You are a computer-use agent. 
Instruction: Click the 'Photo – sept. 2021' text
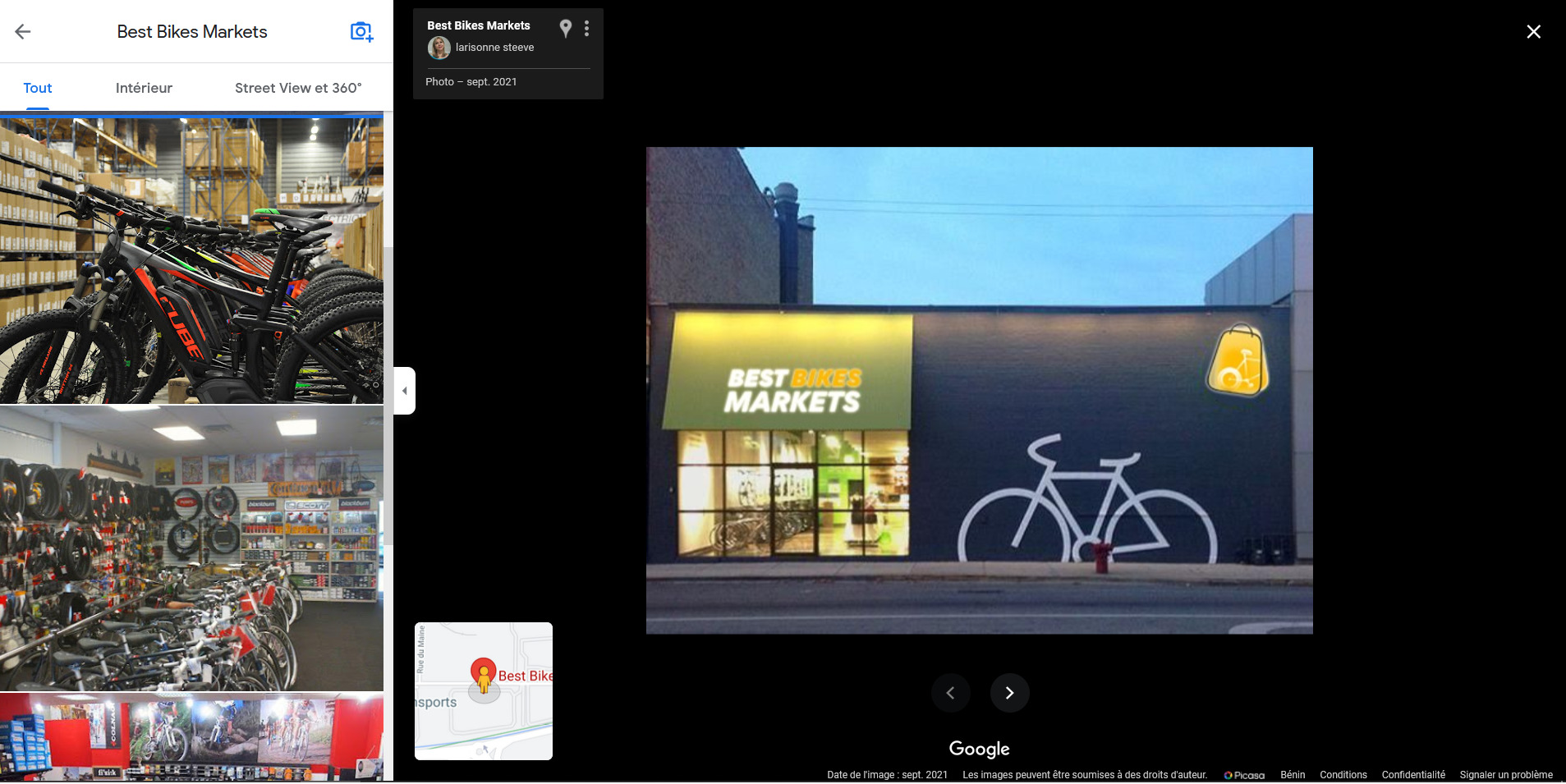471,82
